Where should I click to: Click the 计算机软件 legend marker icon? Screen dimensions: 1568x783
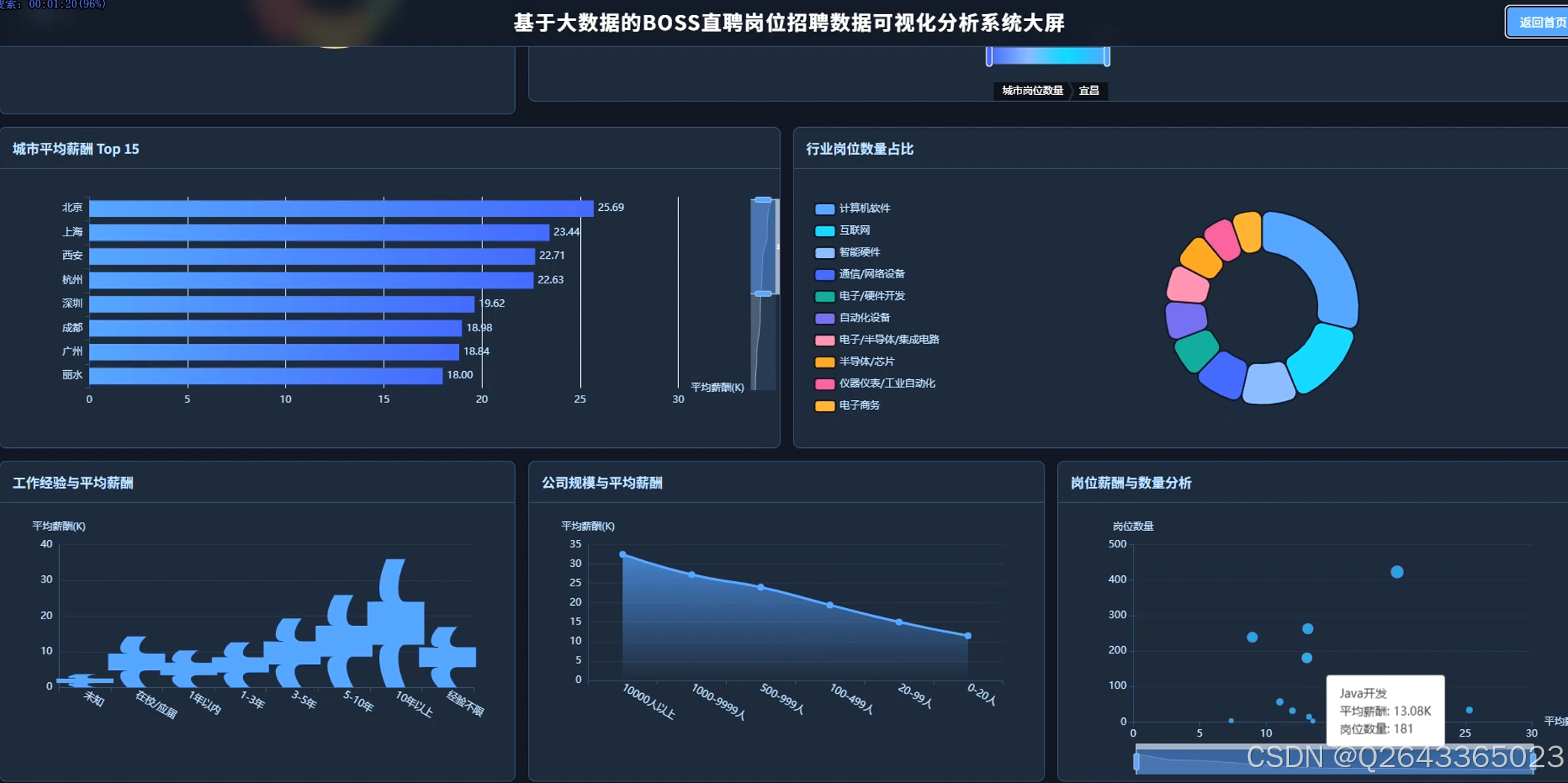(x=825, y=209)
